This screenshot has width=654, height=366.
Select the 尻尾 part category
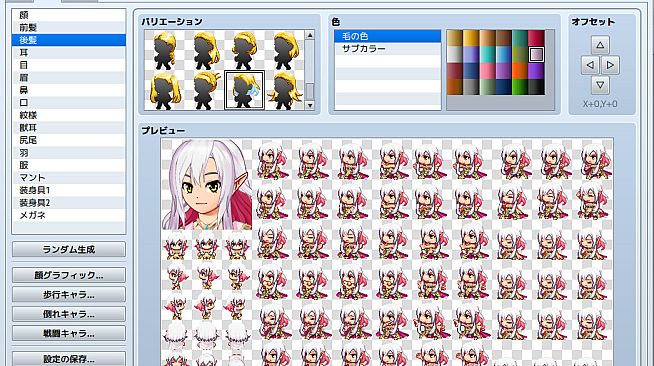pos(69,140)
